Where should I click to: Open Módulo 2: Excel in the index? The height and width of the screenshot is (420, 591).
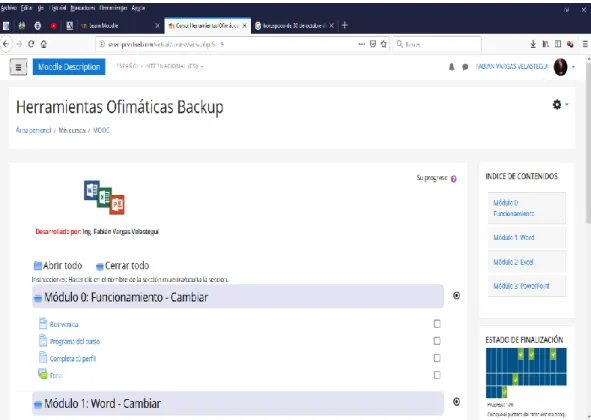coord(513,262)
